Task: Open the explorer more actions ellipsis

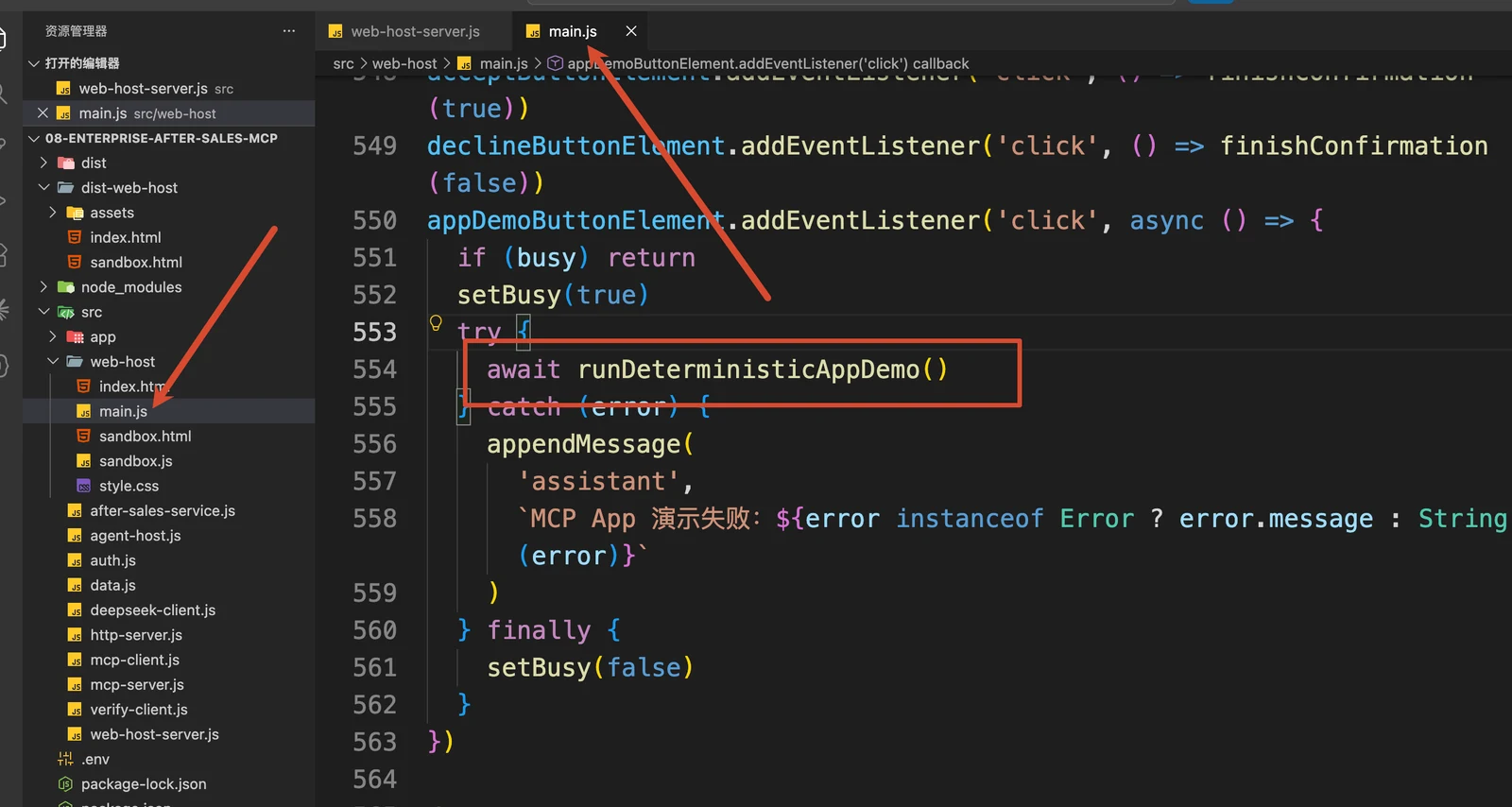Action: 288,31
